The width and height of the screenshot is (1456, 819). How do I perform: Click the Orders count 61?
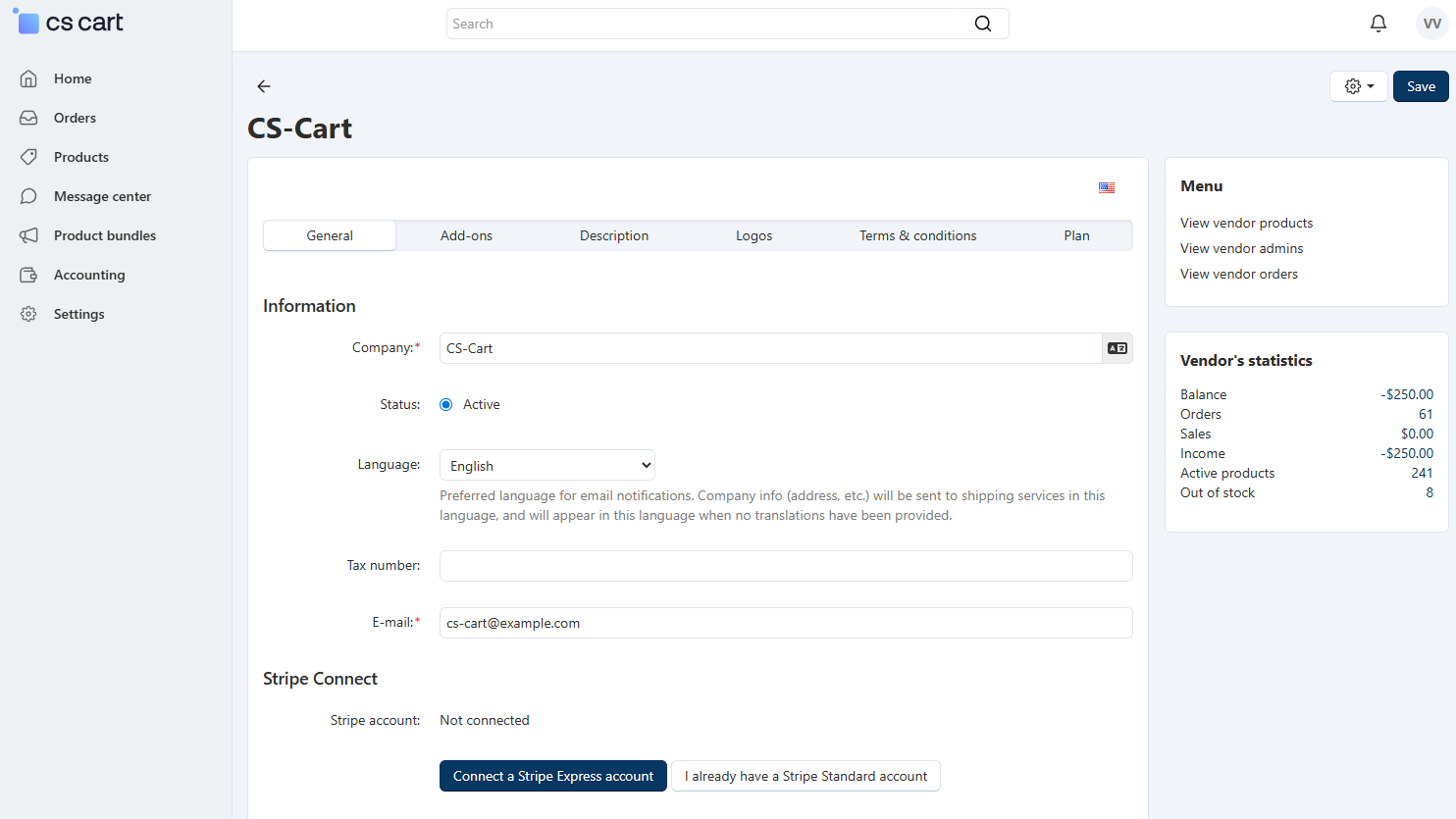point(1426,414)
